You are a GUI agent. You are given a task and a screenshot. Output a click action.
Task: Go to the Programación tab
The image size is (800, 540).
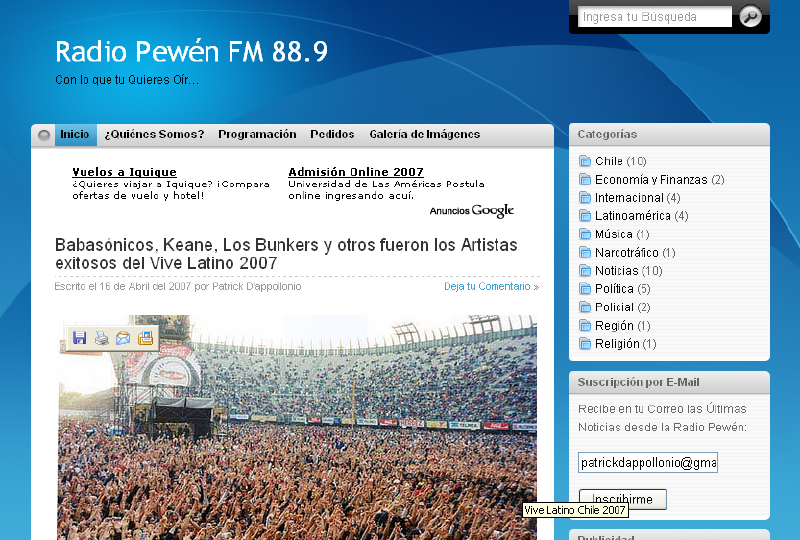click(257, 135)
